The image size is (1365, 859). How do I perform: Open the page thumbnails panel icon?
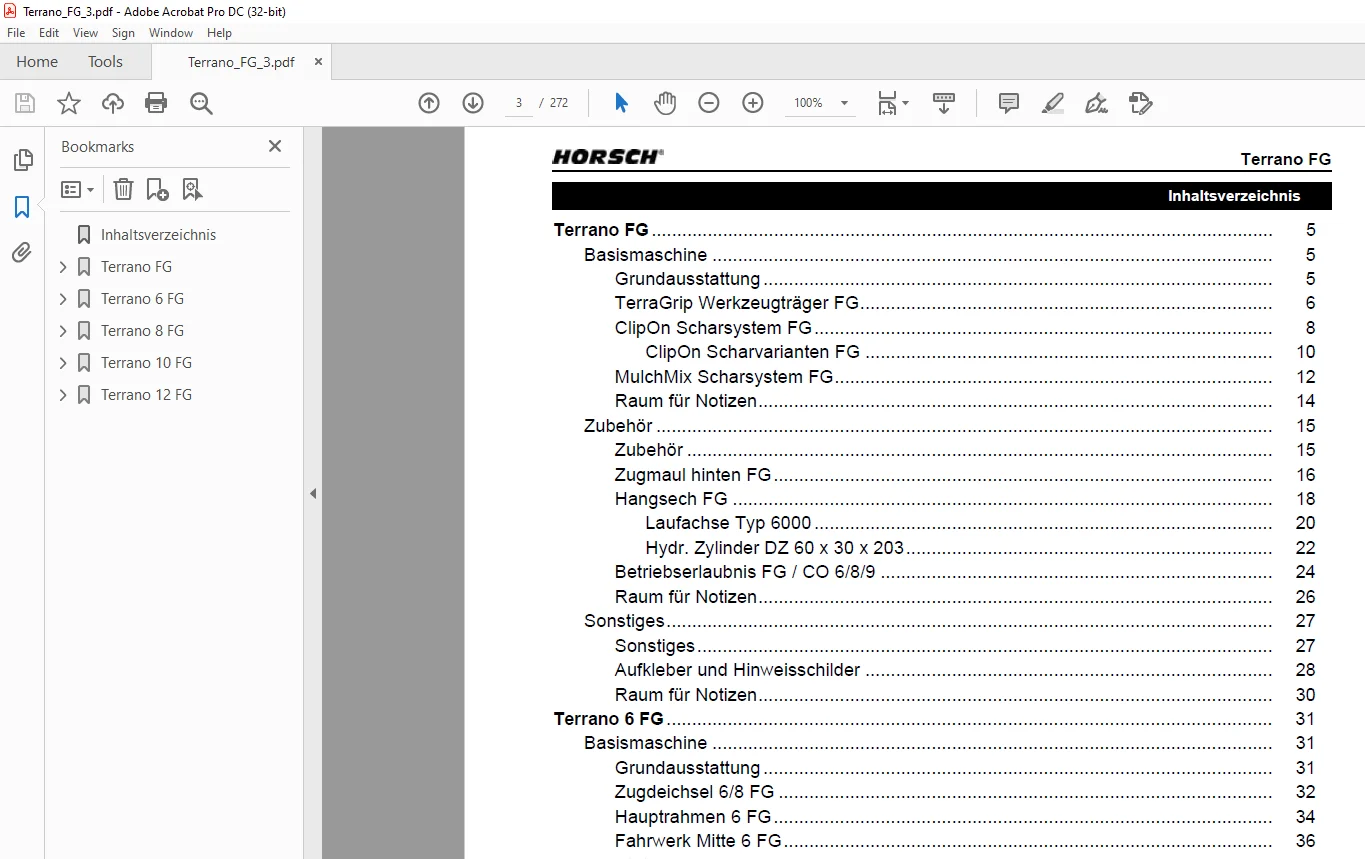point(22,160)
